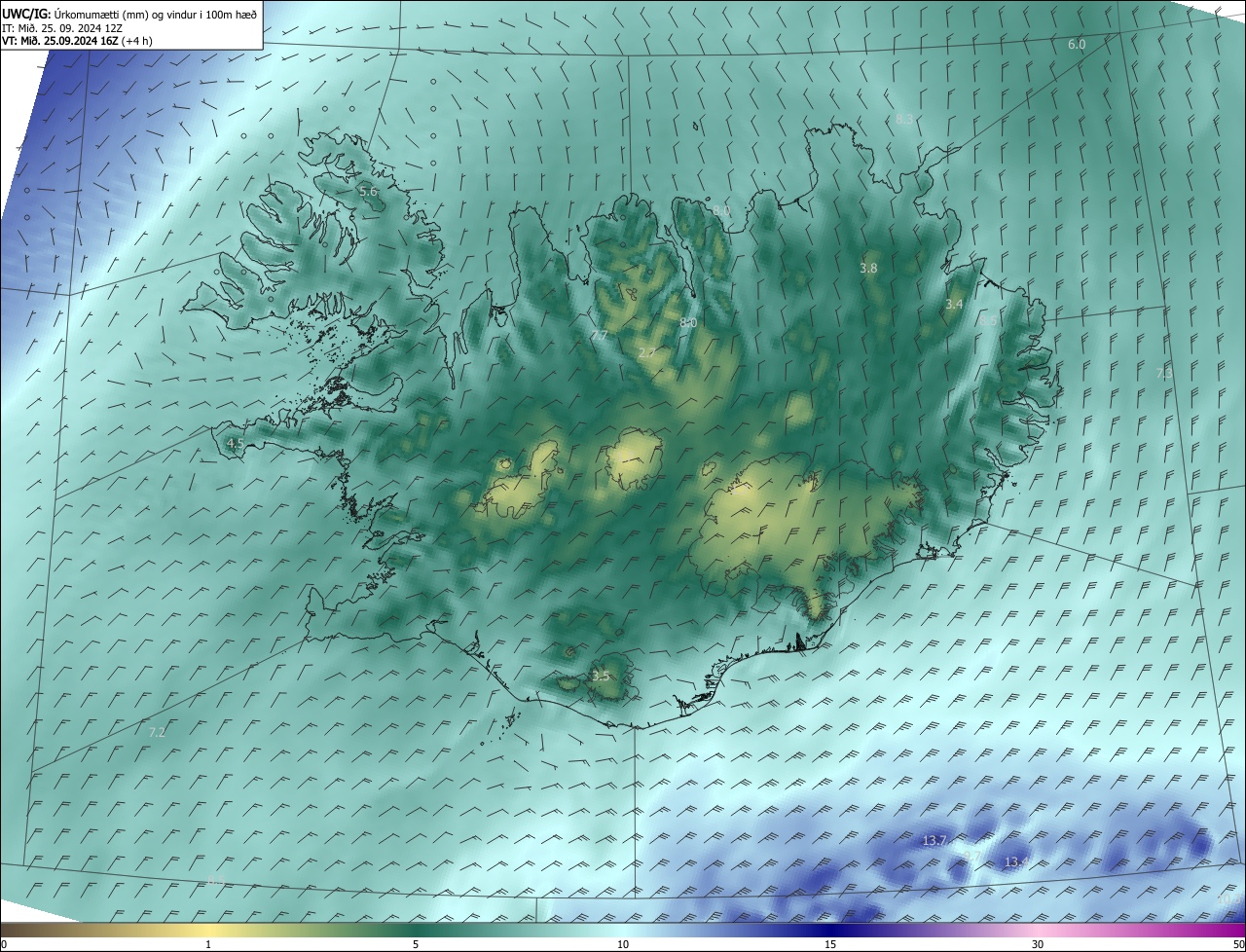The width and height of the screenshot is (1246, 952).
Task: Click the color scale tick labeled 15
Action: [830, 944]
